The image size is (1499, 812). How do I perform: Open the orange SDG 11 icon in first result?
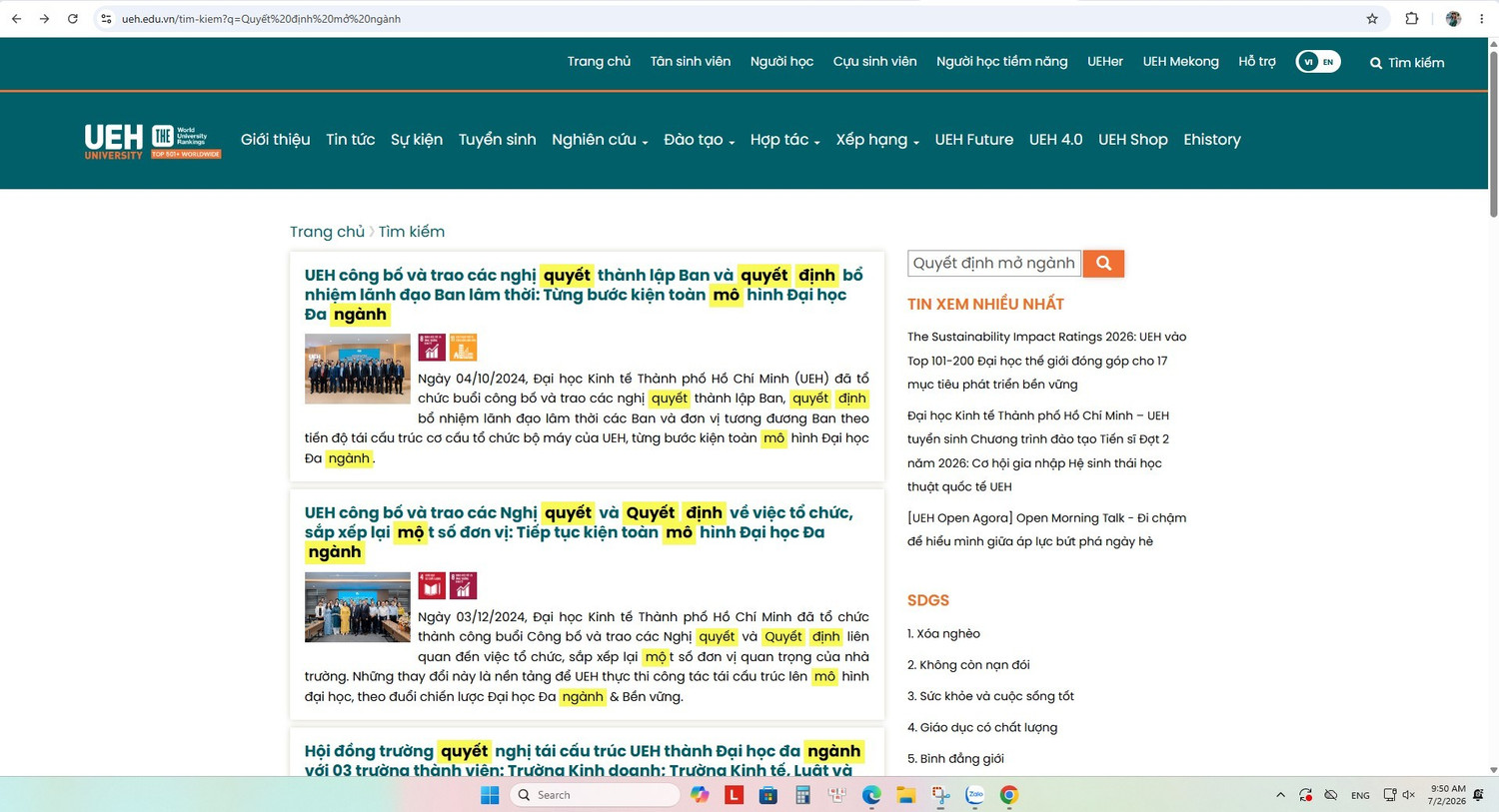point(463,347)
